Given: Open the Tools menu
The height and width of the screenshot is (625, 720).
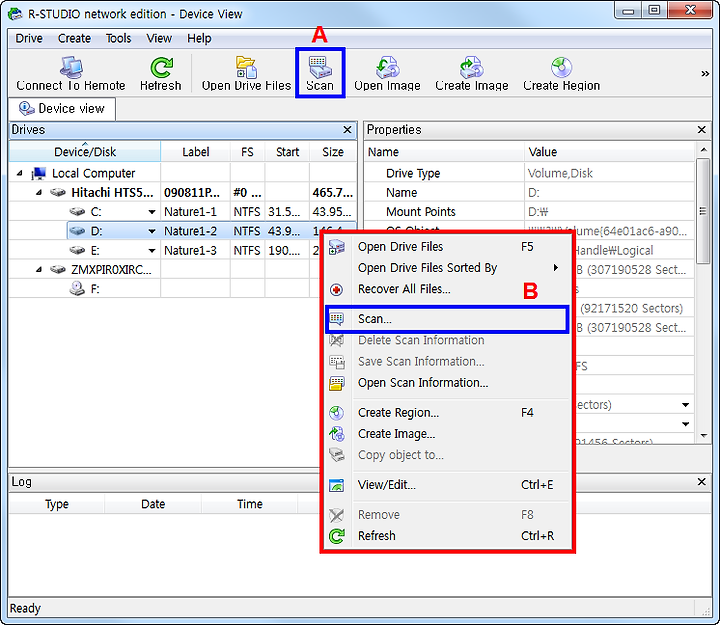Looking at the screenshot, I should click(x=118, y=39).
